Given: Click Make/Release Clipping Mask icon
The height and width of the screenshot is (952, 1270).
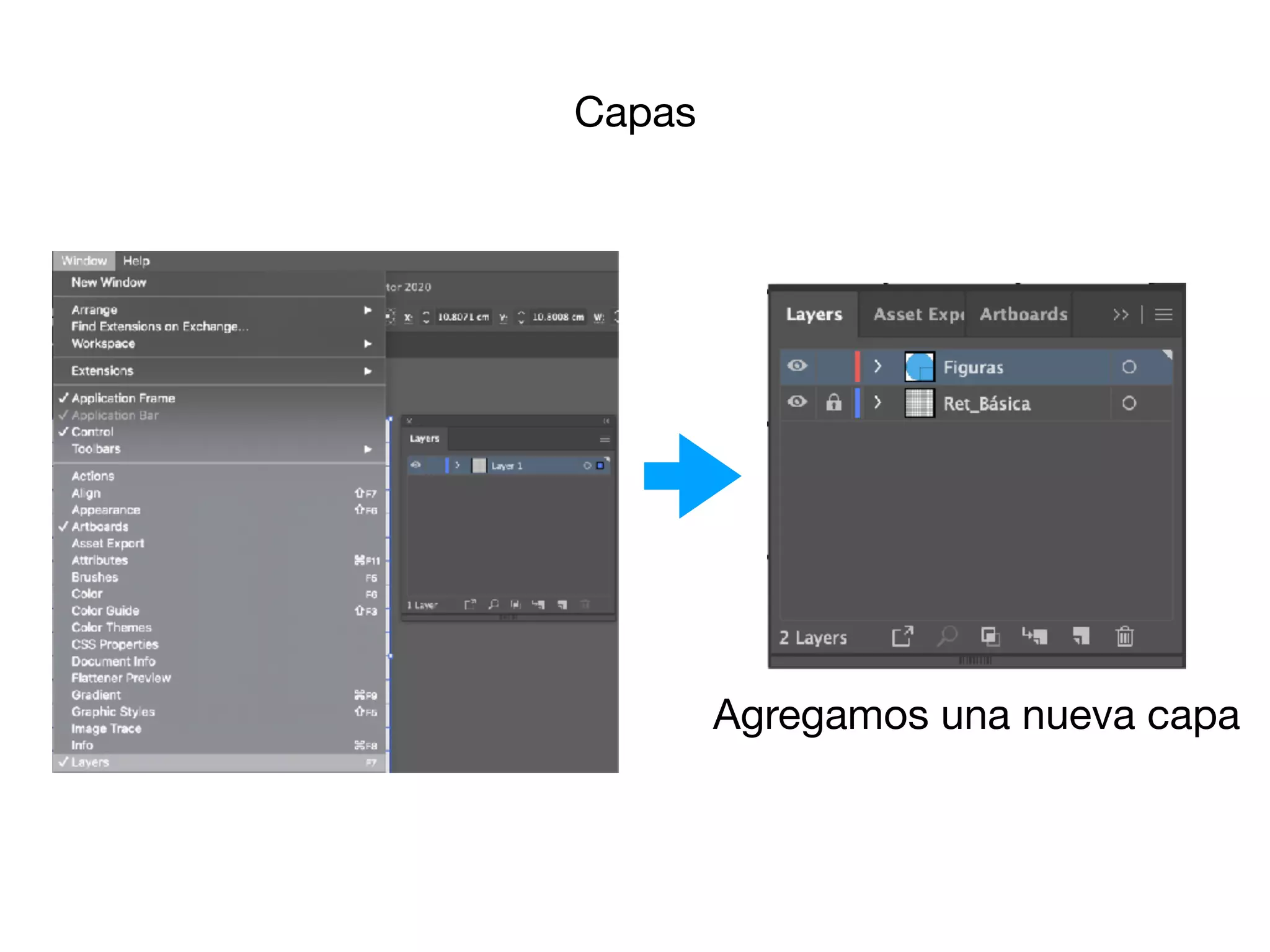Looking at the screenshot, I should tap(990, 637).
